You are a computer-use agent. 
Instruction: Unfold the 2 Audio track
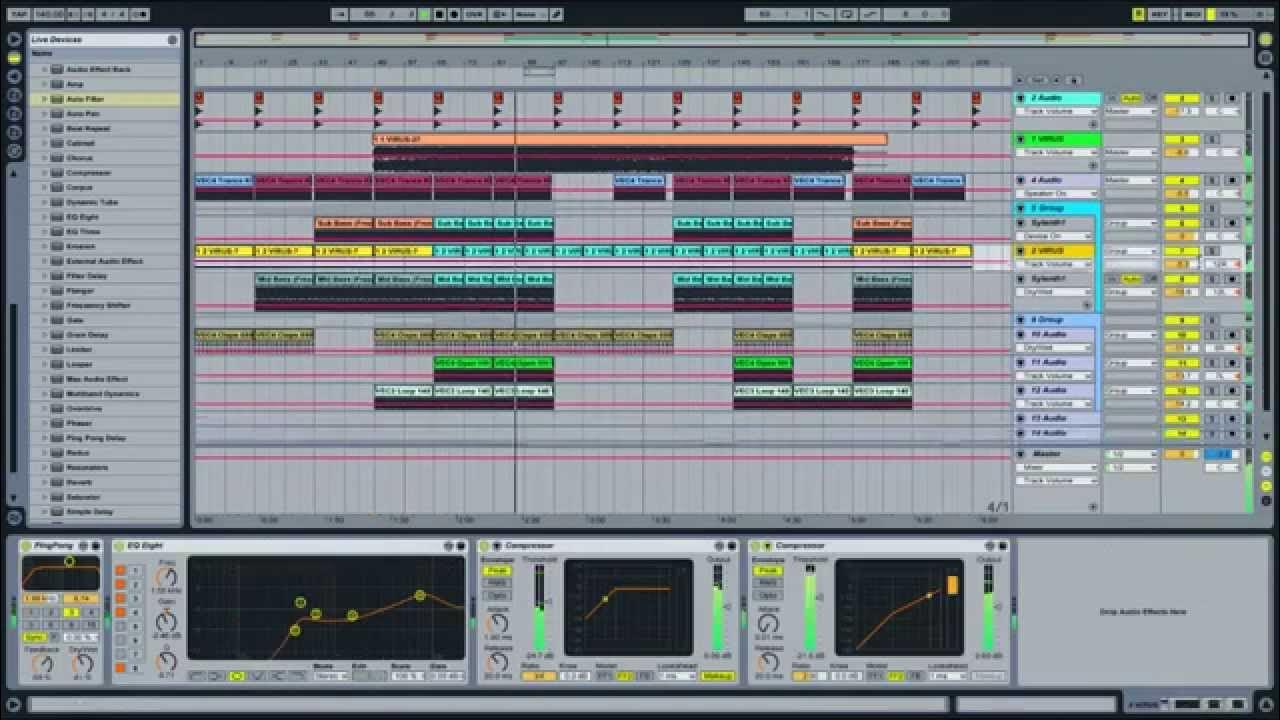click(1021, 98)
